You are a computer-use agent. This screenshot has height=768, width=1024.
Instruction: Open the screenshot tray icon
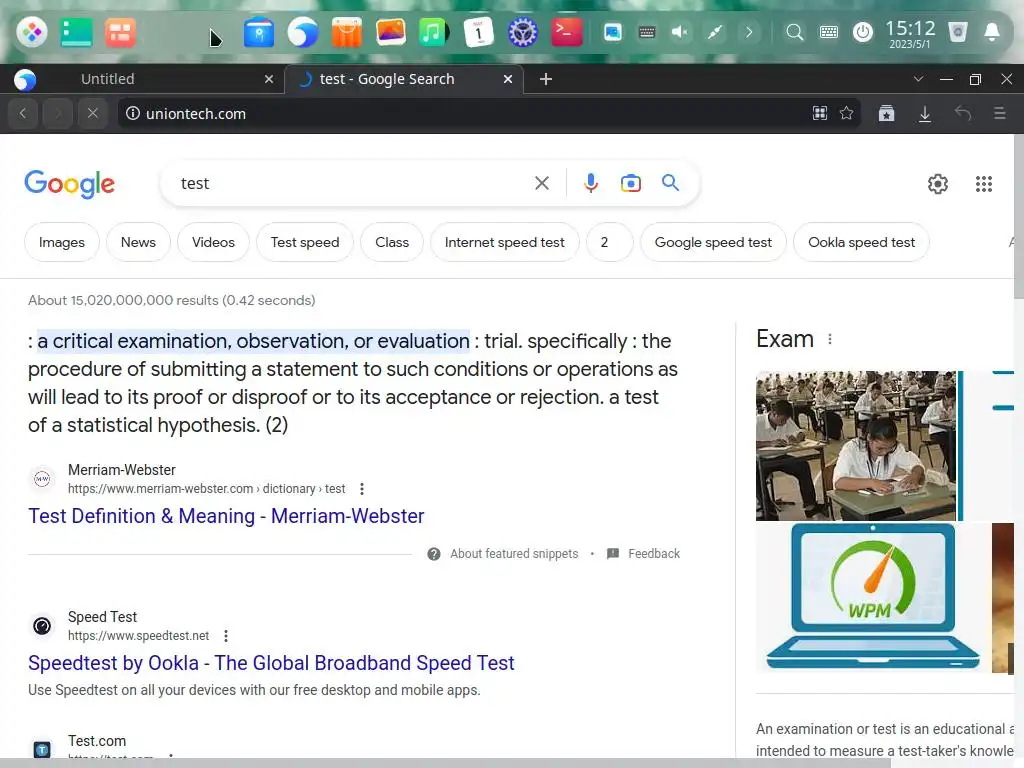click(x=613, y=32)
